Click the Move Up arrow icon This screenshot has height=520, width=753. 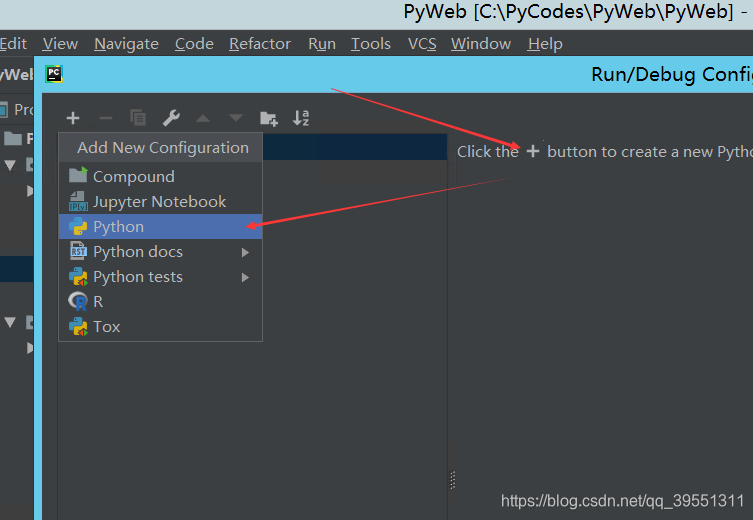pos(203,118)
